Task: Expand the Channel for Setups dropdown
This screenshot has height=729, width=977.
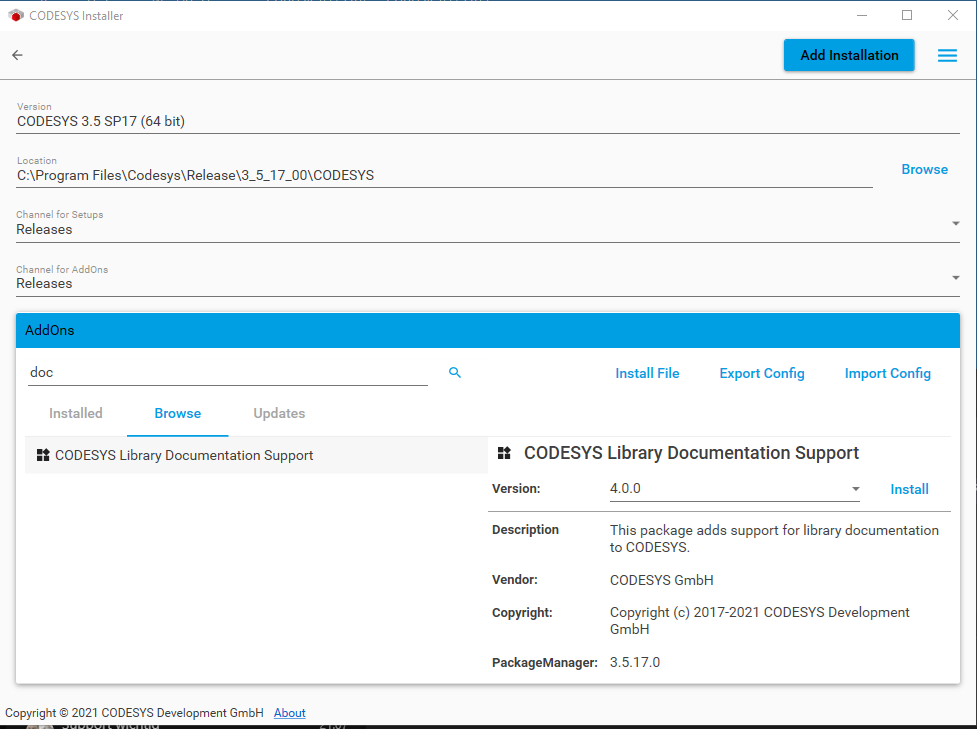Action: point(955,224)
